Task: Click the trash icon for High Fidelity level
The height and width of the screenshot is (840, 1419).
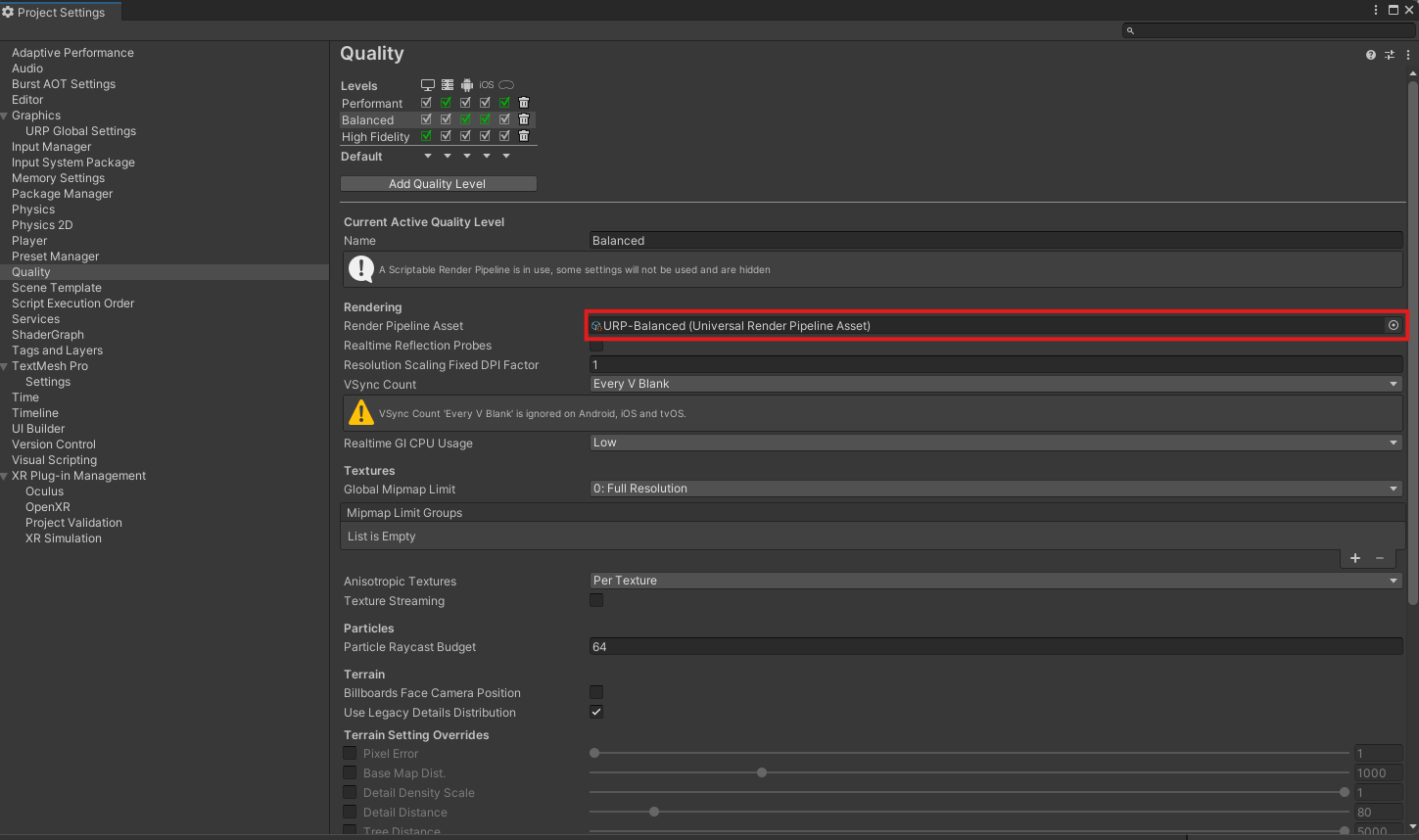Action: [x=524, y=136]
